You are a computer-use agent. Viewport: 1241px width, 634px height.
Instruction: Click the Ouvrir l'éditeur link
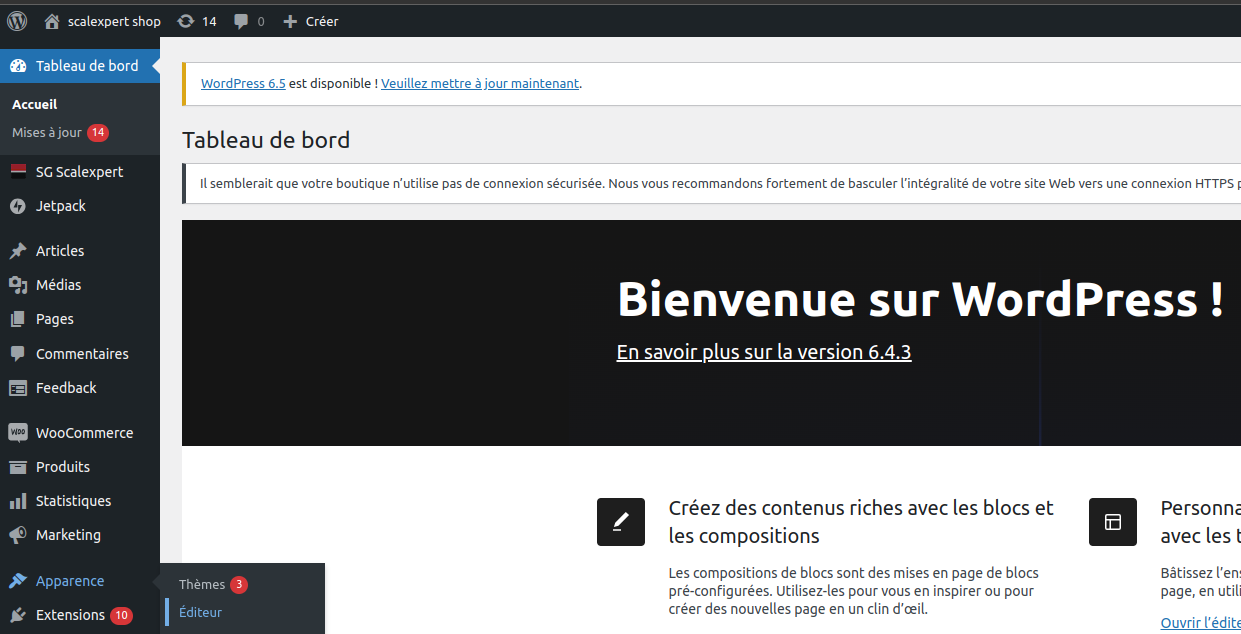[x=1200, y=623]
